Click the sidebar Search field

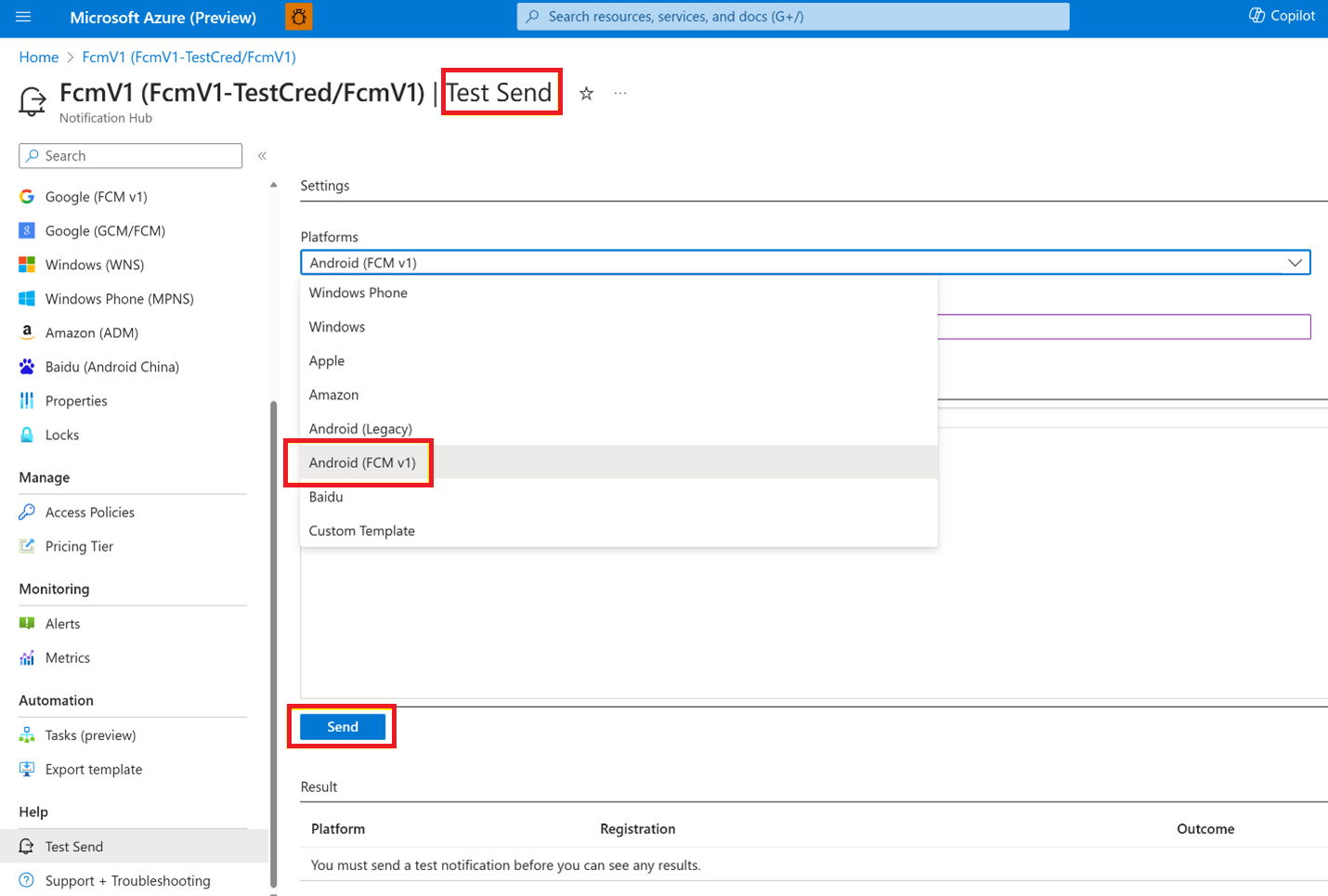[131, 156]
